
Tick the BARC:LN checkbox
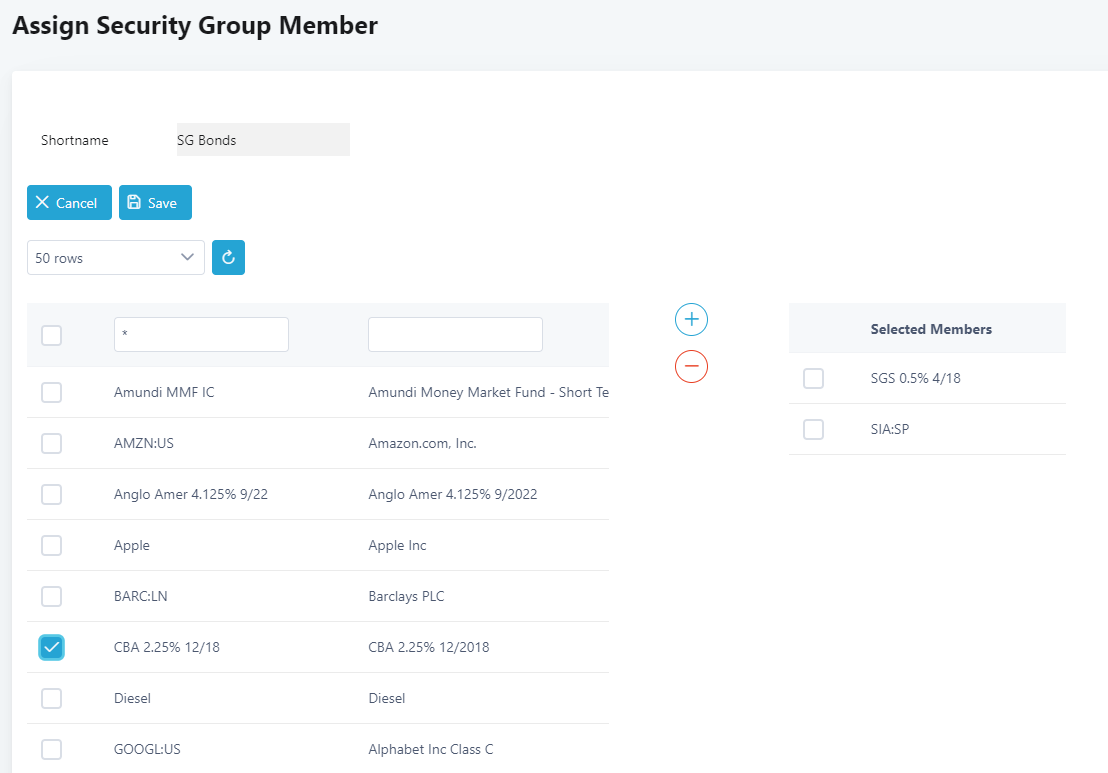(52, 597)
